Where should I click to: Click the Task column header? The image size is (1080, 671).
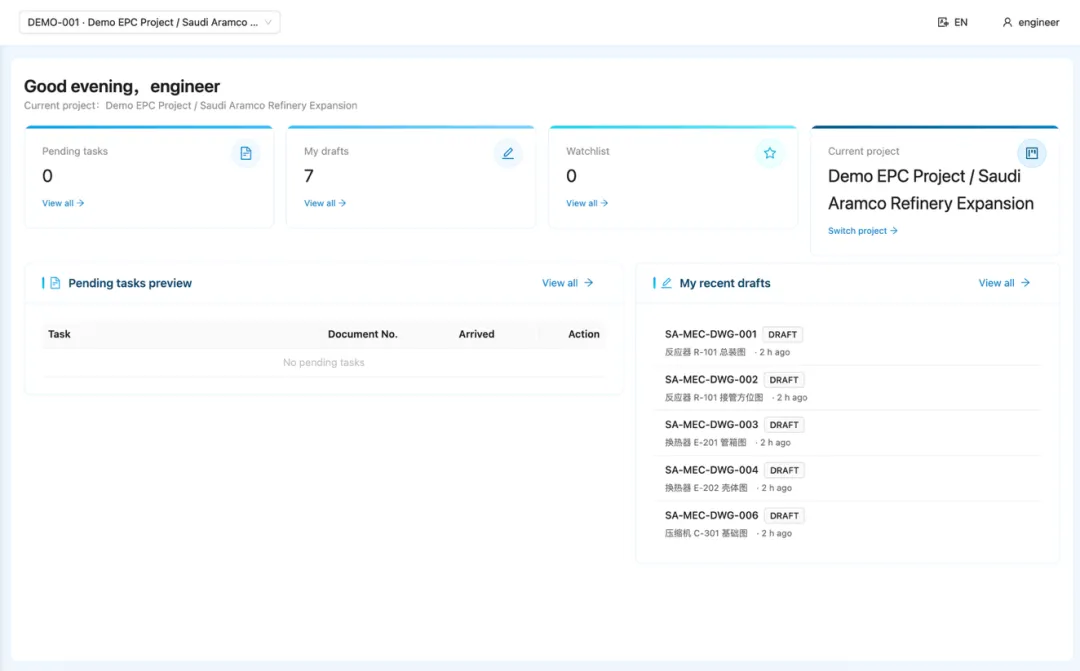click(59, 334)
